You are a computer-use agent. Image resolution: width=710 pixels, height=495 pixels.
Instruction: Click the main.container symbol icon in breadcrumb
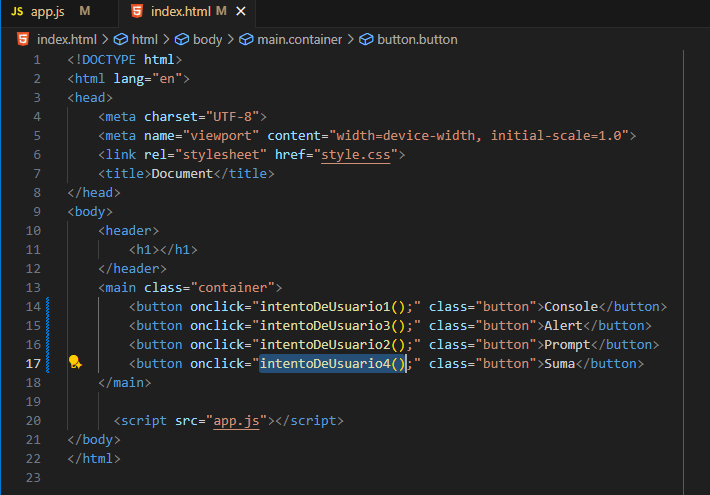(246, 40)
